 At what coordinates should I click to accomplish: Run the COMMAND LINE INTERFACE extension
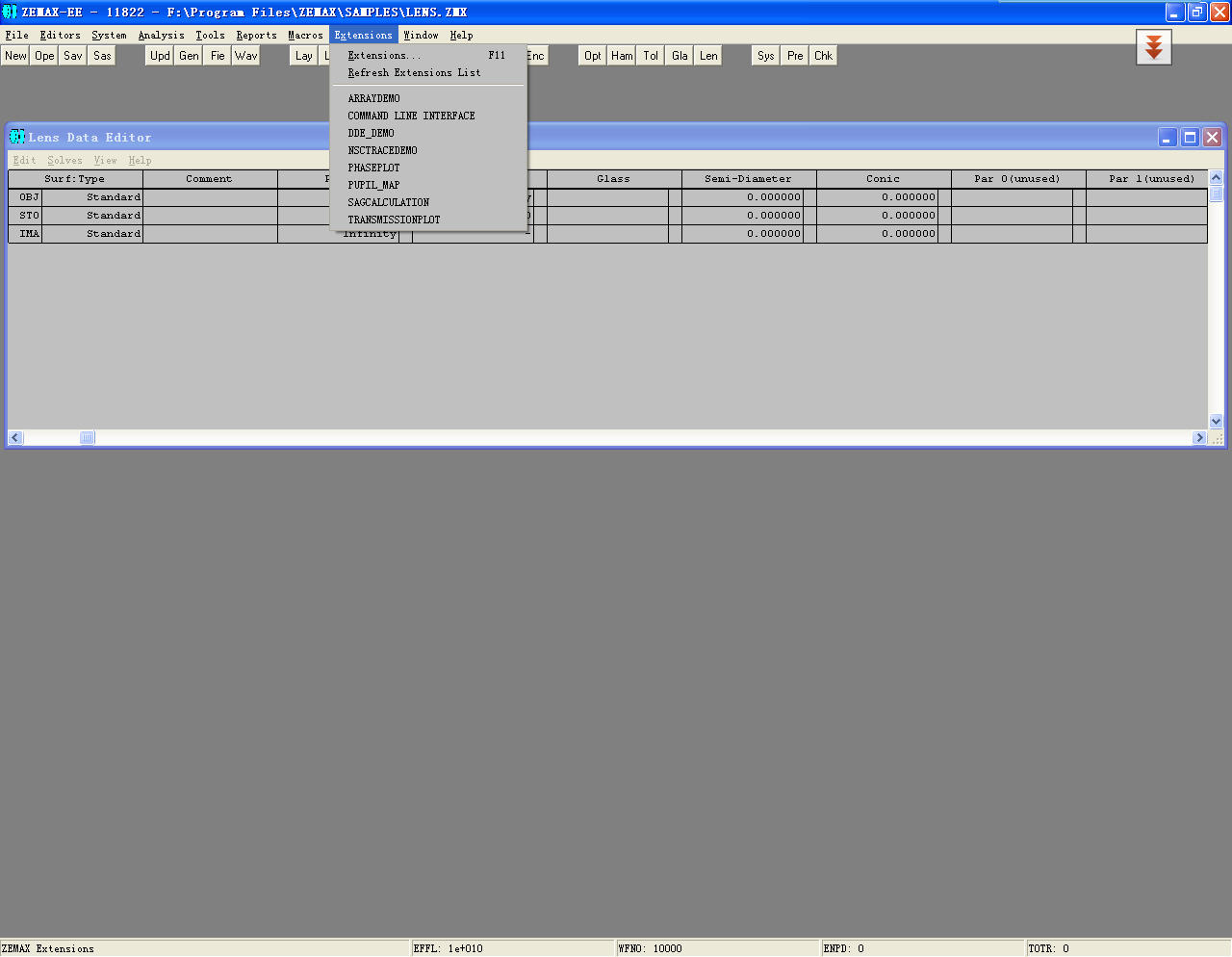(x=427, y=116)
